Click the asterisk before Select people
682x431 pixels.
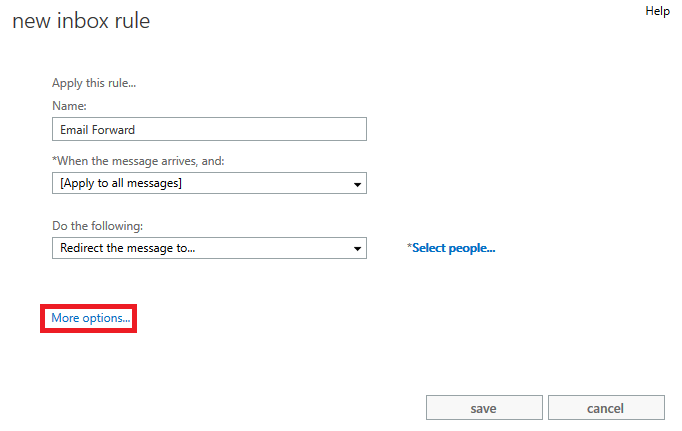(x=409, y=247)
